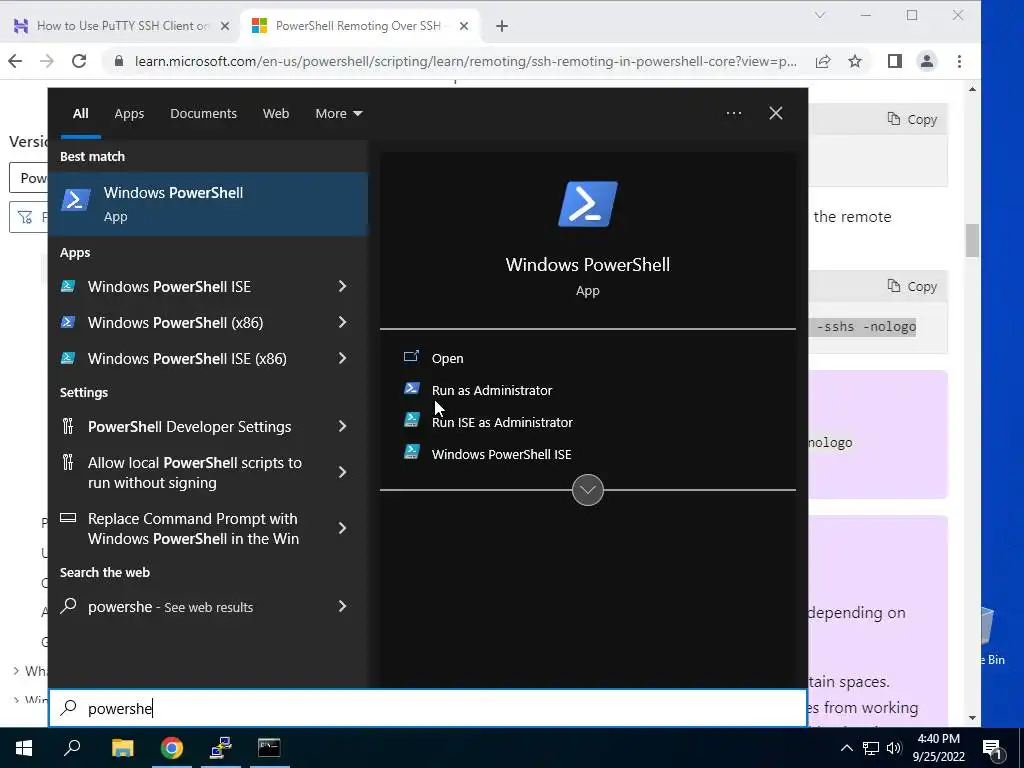Expand Windows PowerShell ISE chevron

[x=342, y=286]
